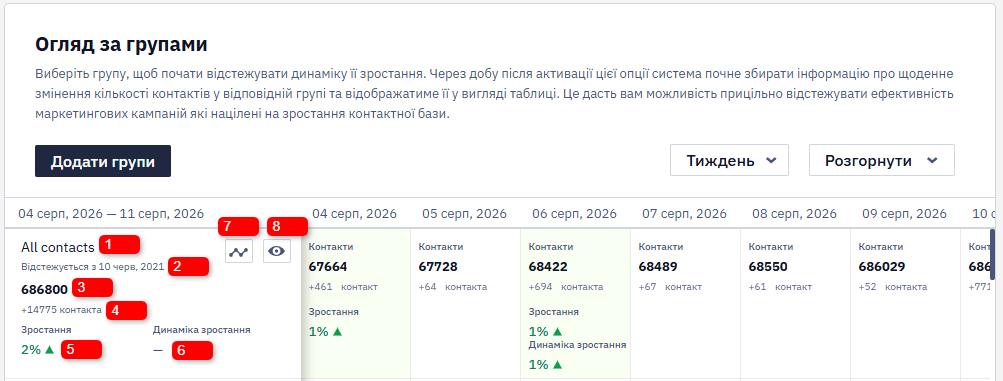Click the heading Огляд за групами
Viewport: 1003px width, 381px height.
(x=121, y=45)
